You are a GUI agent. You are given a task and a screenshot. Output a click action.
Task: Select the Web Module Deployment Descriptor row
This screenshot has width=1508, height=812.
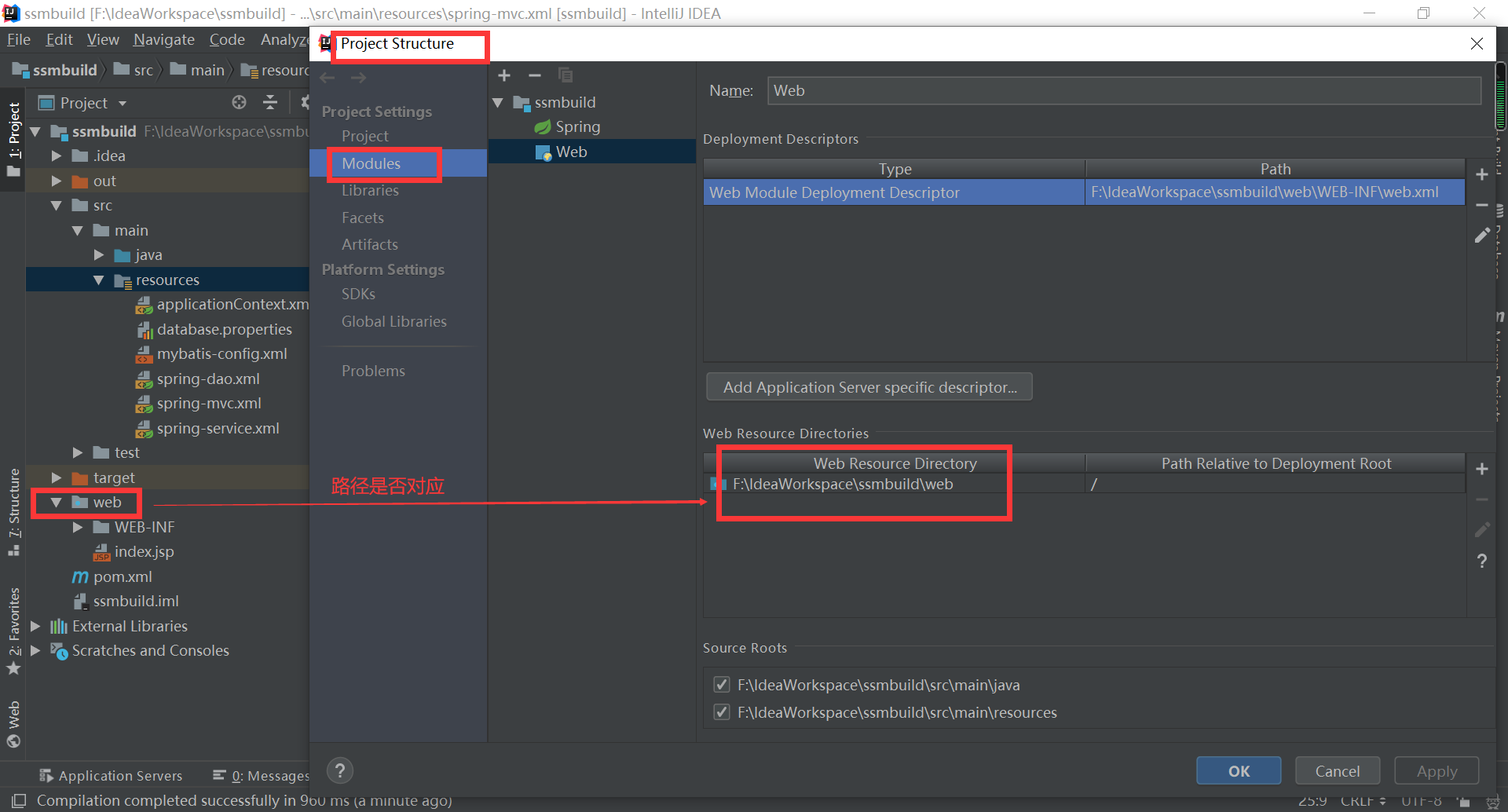click(x=1084, y=192)
